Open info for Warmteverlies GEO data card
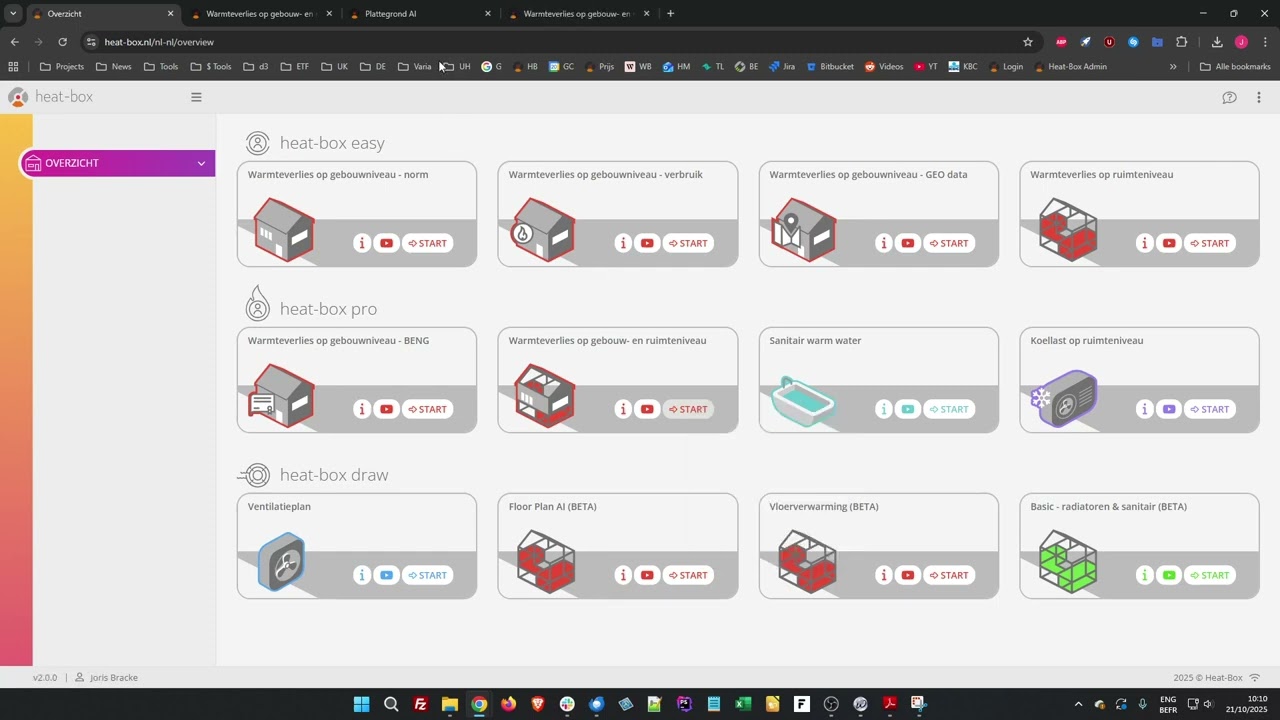The width and height of the screenshot is (1280, 720). pyautogui.click(x=884, y=243)
